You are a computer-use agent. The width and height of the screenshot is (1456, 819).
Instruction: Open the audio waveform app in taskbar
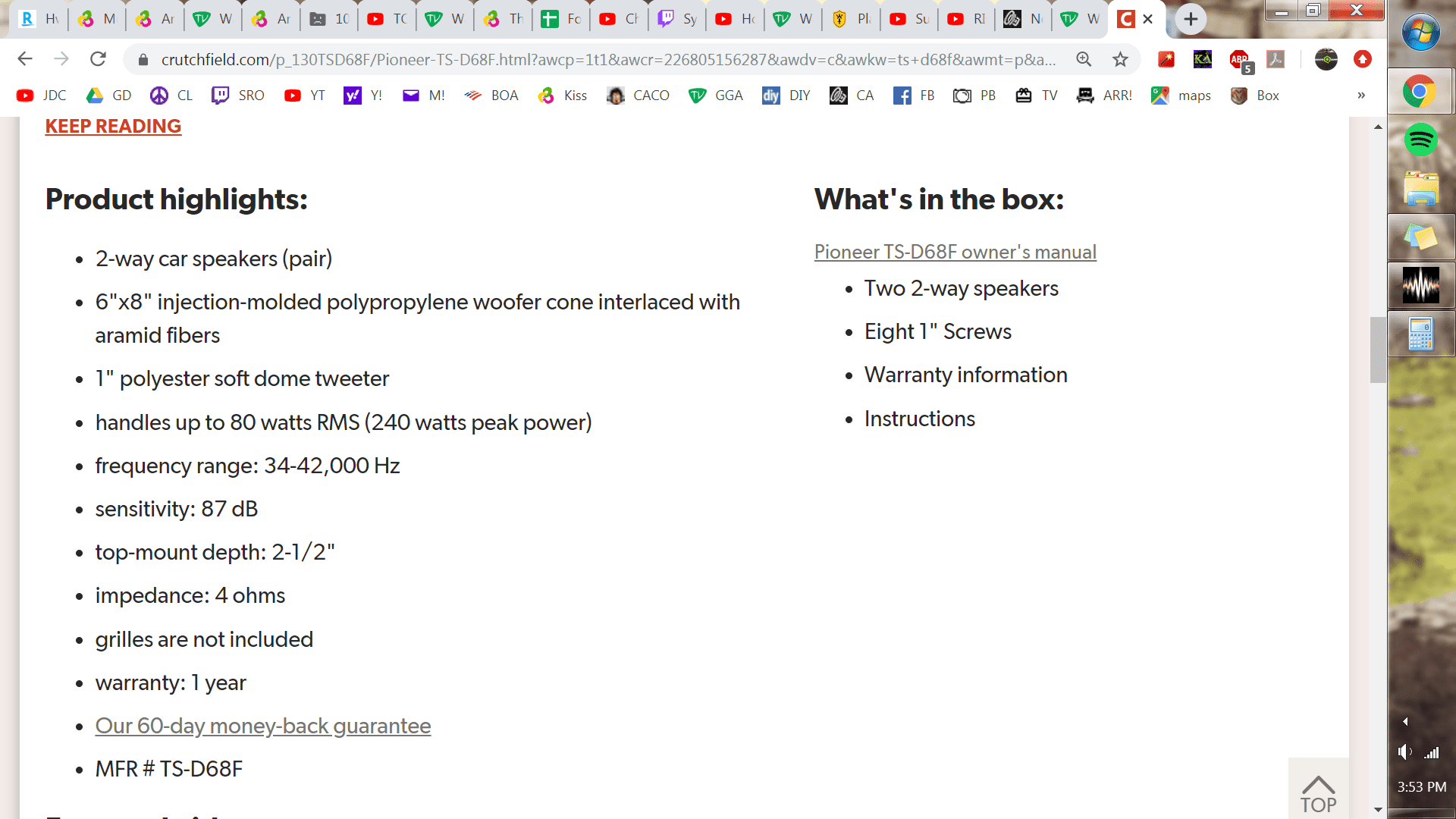point(1420,285)
